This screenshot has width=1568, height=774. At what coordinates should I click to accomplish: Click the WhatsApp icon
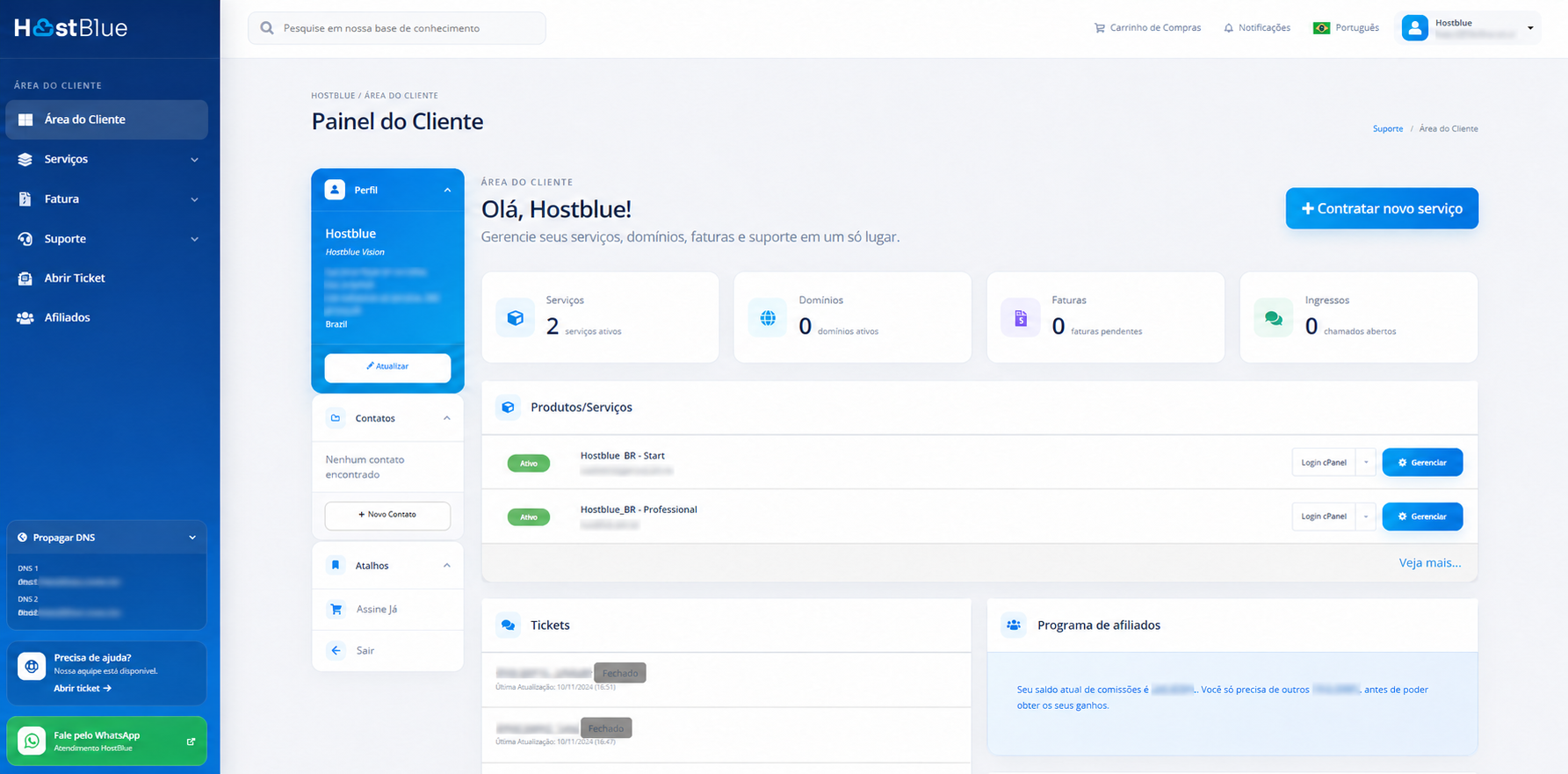[x=32, y=741]
